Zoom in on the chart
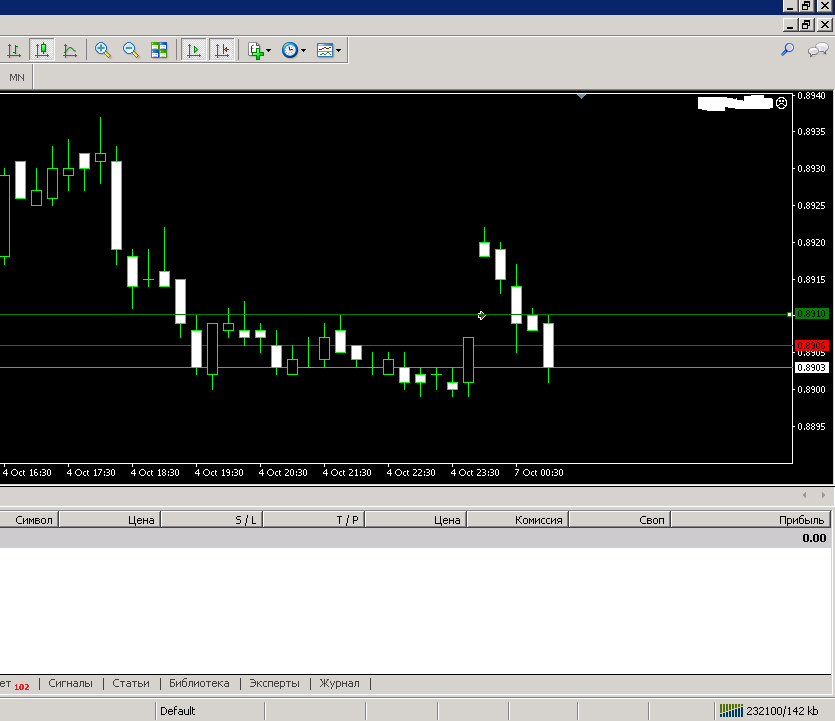Image resolution: width=835 pixels, height=721 pixels. (103, 51)
